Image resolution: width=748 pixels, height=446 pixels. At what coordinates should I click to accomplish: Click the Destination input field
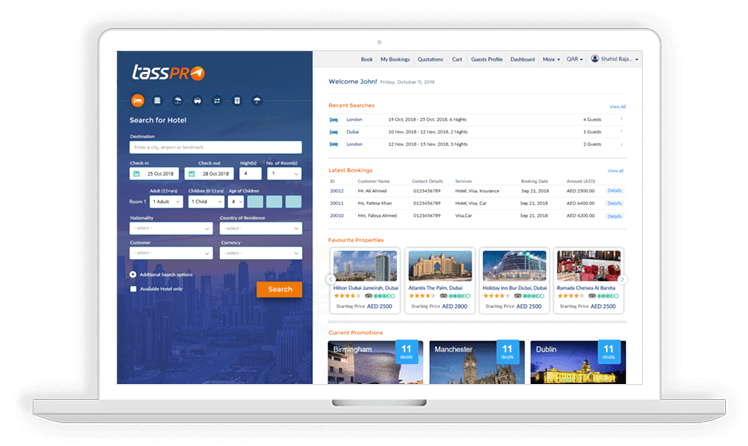[216, 147]
